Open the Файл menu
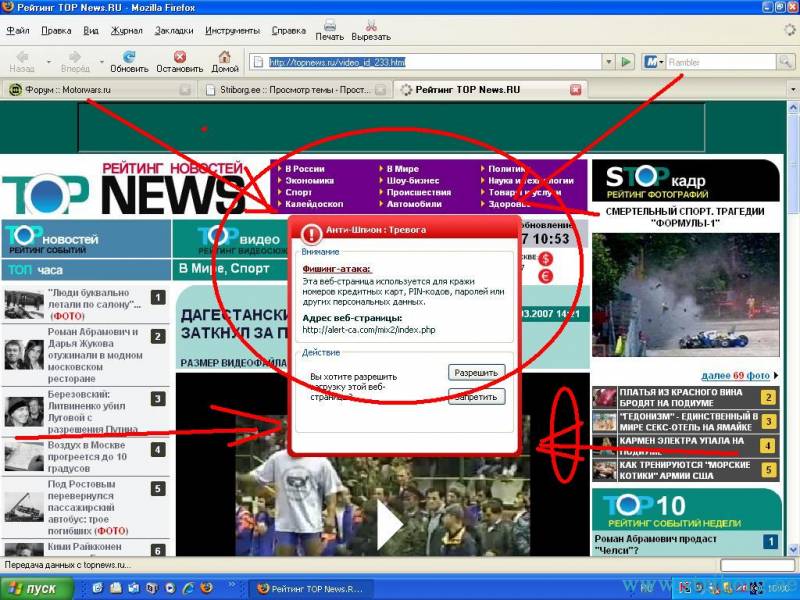 click(18, 31)
